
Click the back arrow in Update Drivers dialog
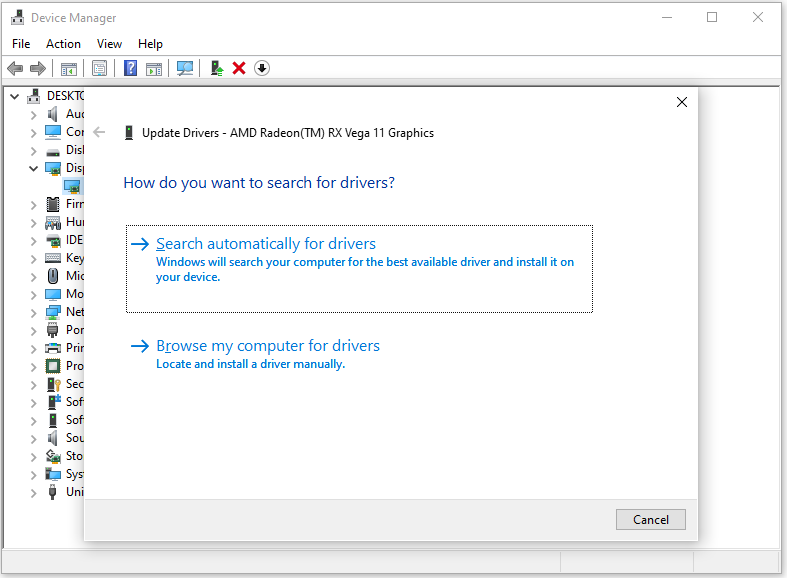pos(99,132)
